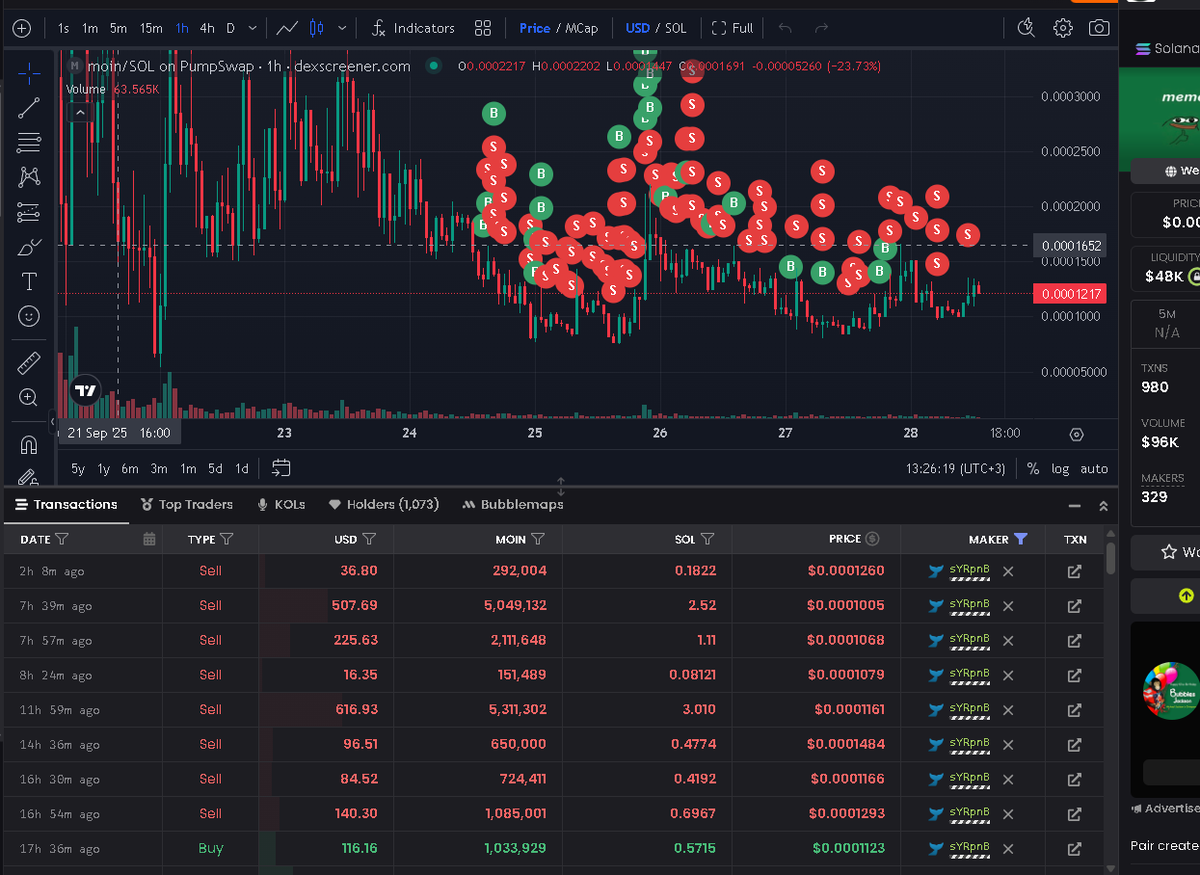Viewport: 1200px width, 875px height.
Task: Select the text annotation T tool
Action: click(29, 281)
